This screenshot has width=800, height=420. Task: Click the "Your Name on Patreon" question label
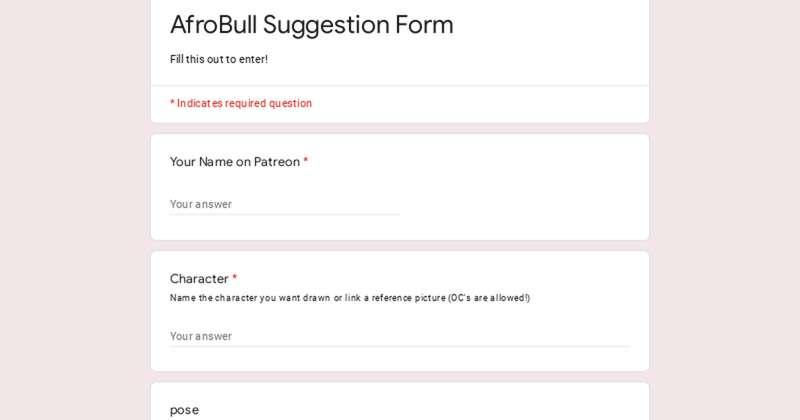click(235, 162)
